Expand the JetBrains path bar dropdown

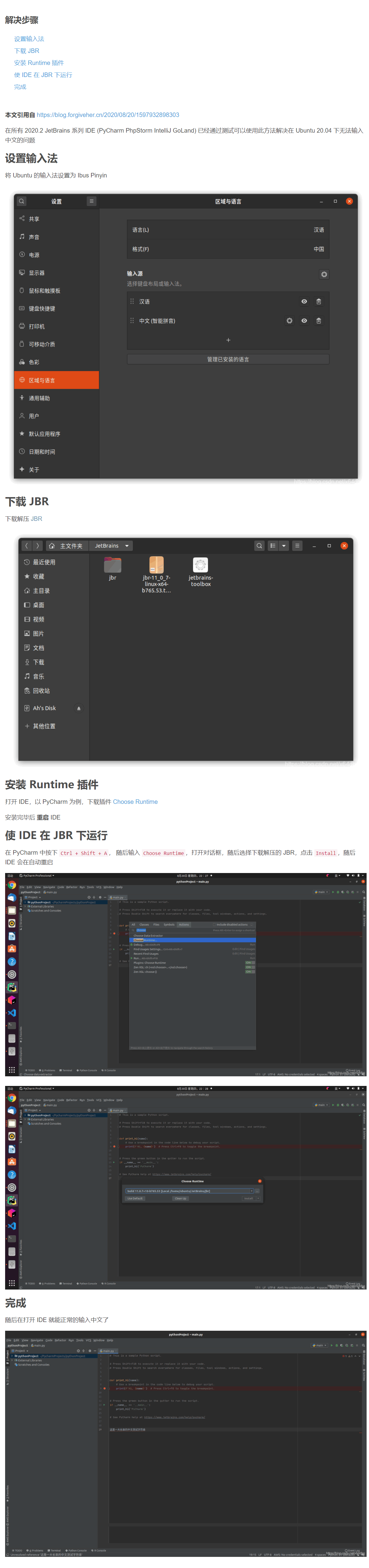click(127, 546)
